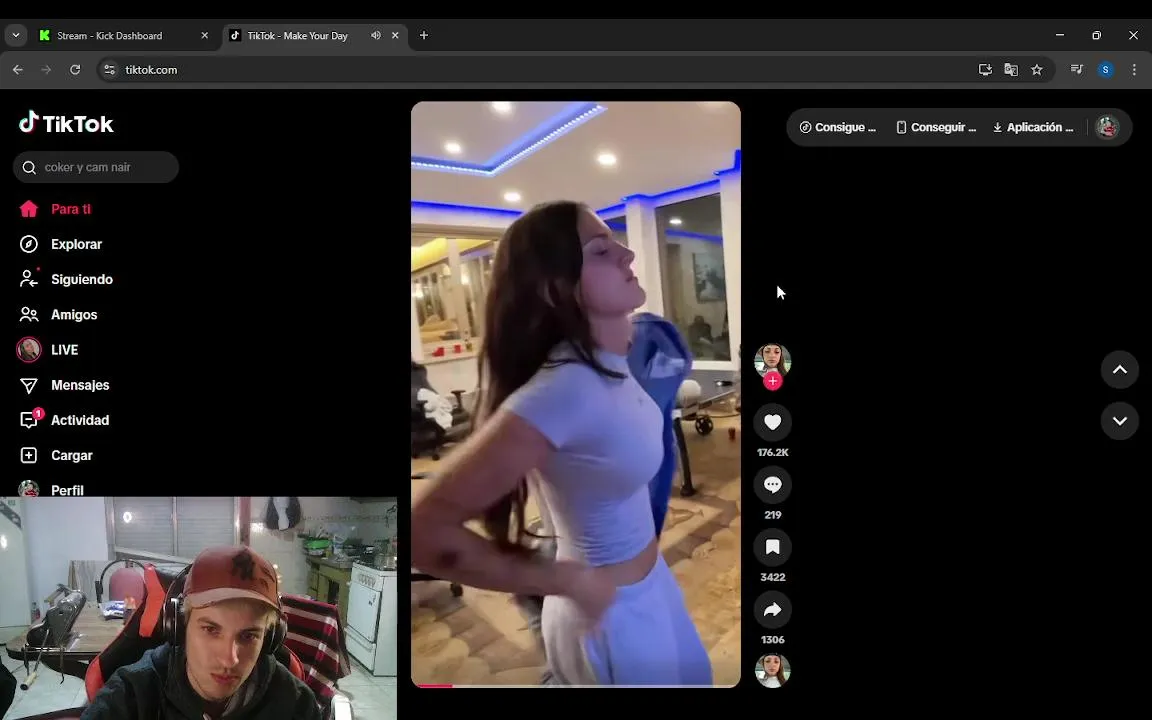Screen dimensions: 1152x720
Task: Click the video progress bar
Action: point(575,685)
